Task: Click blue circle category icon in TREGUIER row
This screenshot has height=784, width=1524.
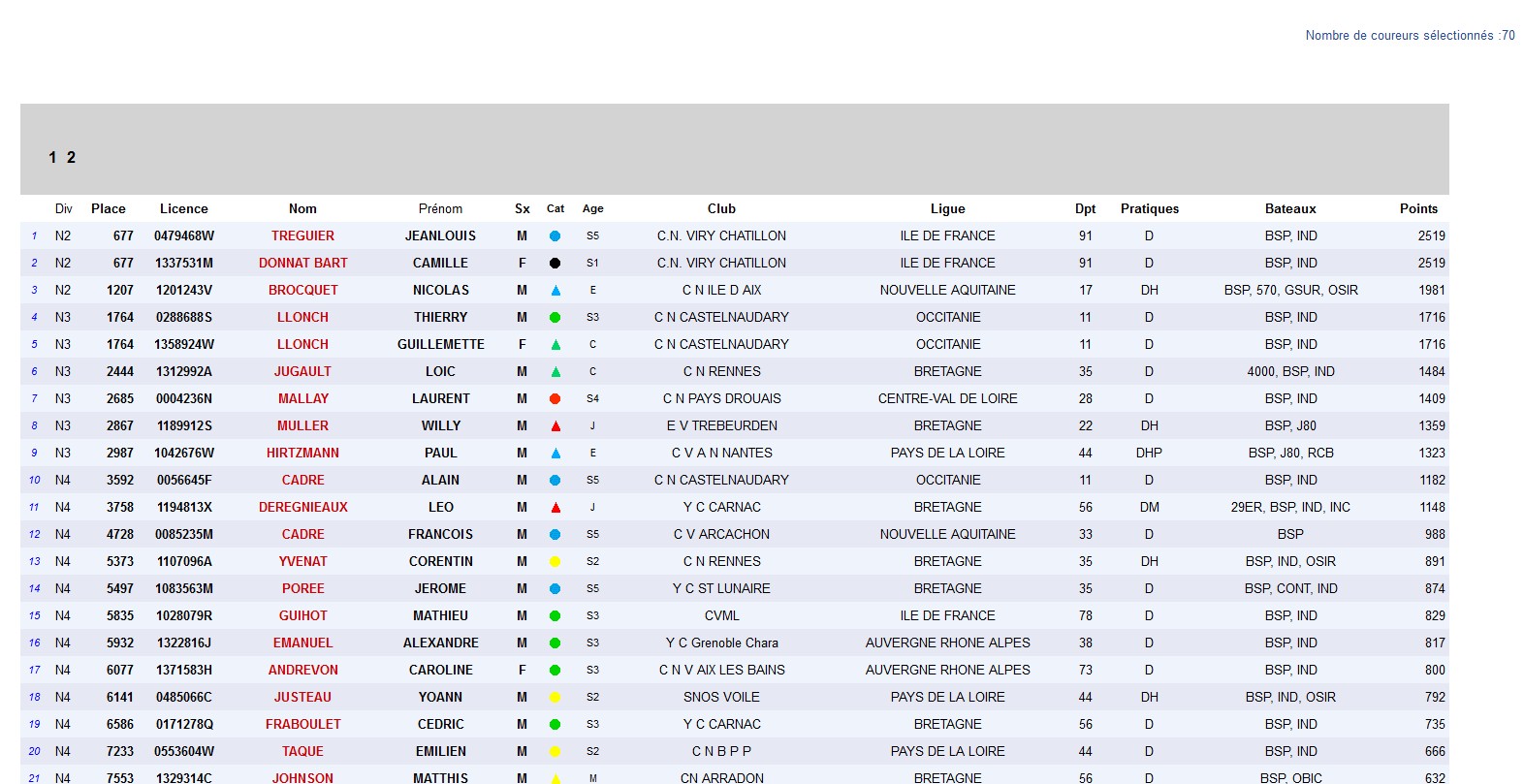Action: tap(555, 235)
